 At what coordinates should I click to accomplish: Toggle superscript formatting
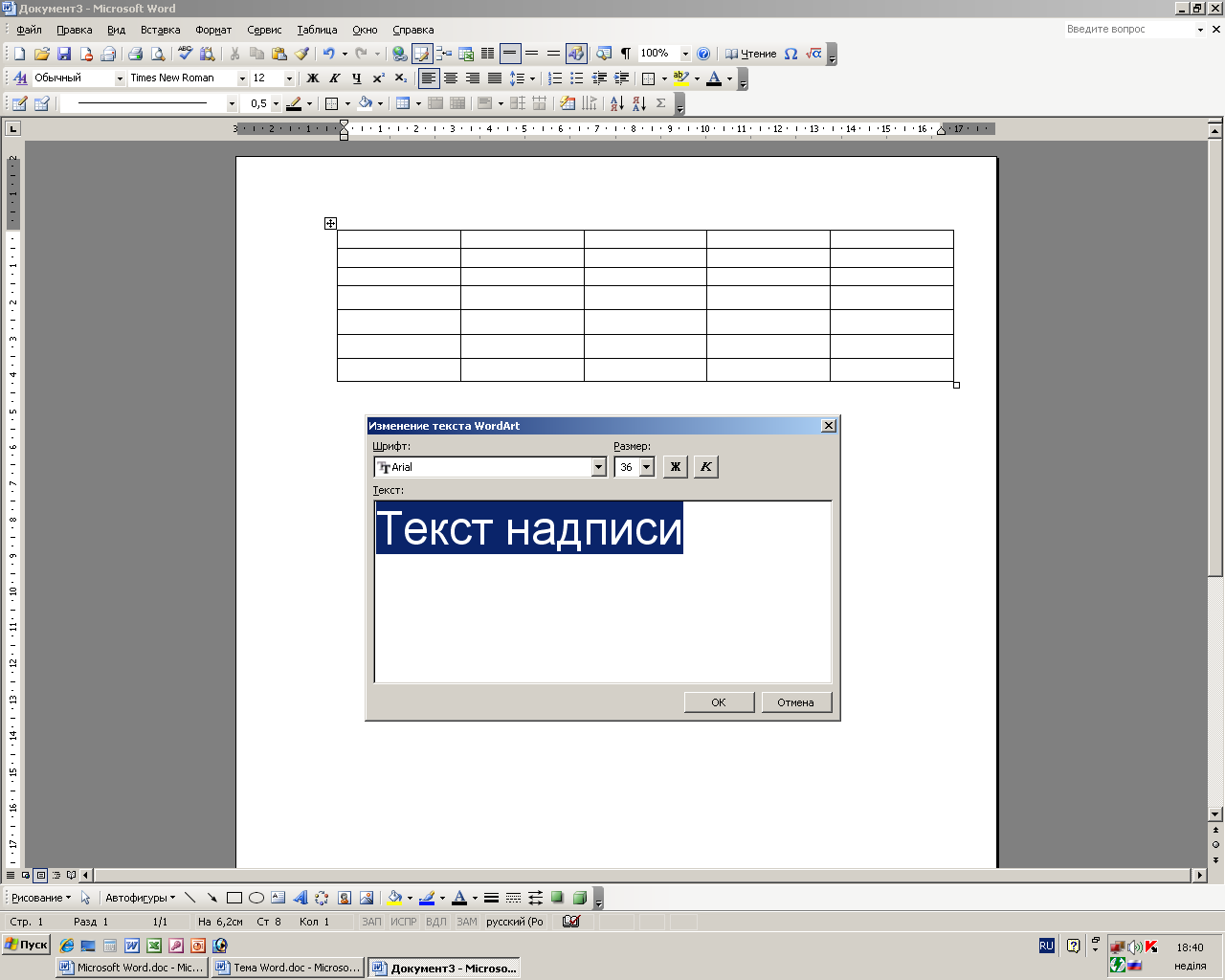pos(378,78)
